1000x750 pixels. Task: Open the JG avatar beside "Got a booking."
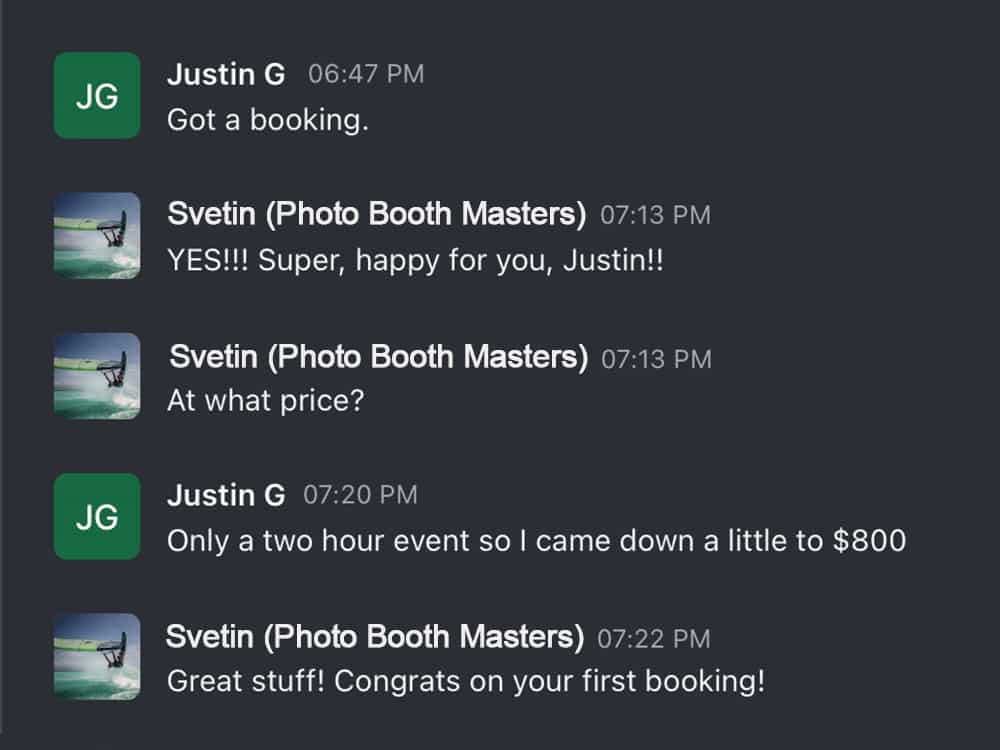tap(97, 96)
